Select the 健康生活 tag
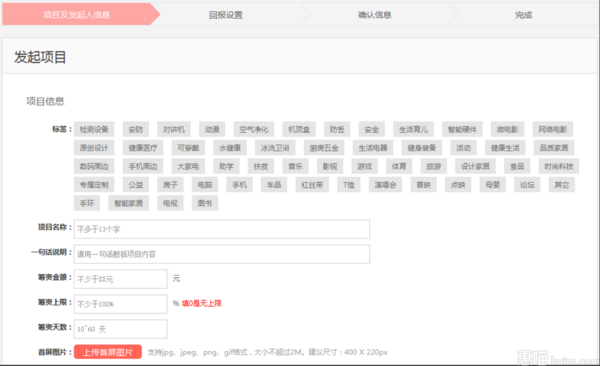 tap(505, 148)
